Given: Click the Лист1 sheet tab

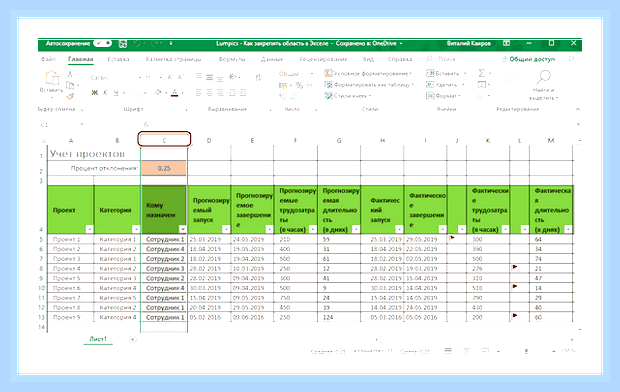Looking at the screenshot, I should pos(98,339).
